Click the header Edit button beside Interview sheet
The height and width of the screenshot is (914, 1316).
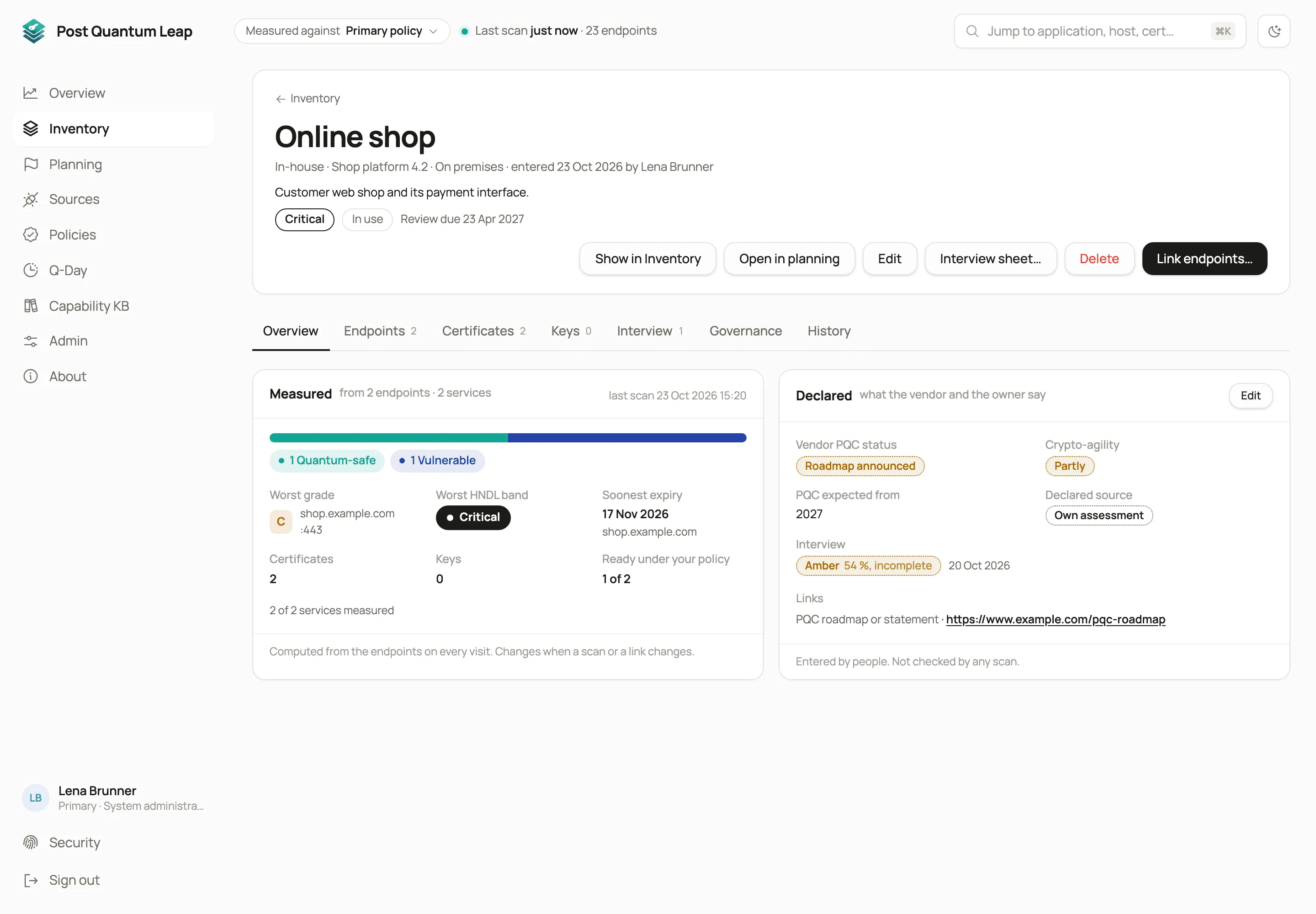coord(889,259)
